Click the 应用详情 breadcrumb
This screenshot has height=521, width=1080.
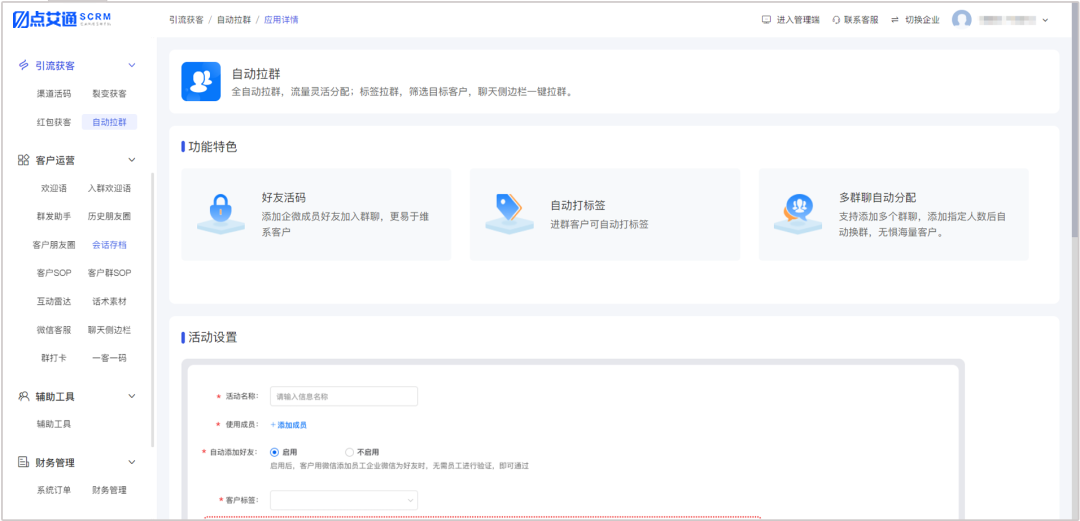282,20
